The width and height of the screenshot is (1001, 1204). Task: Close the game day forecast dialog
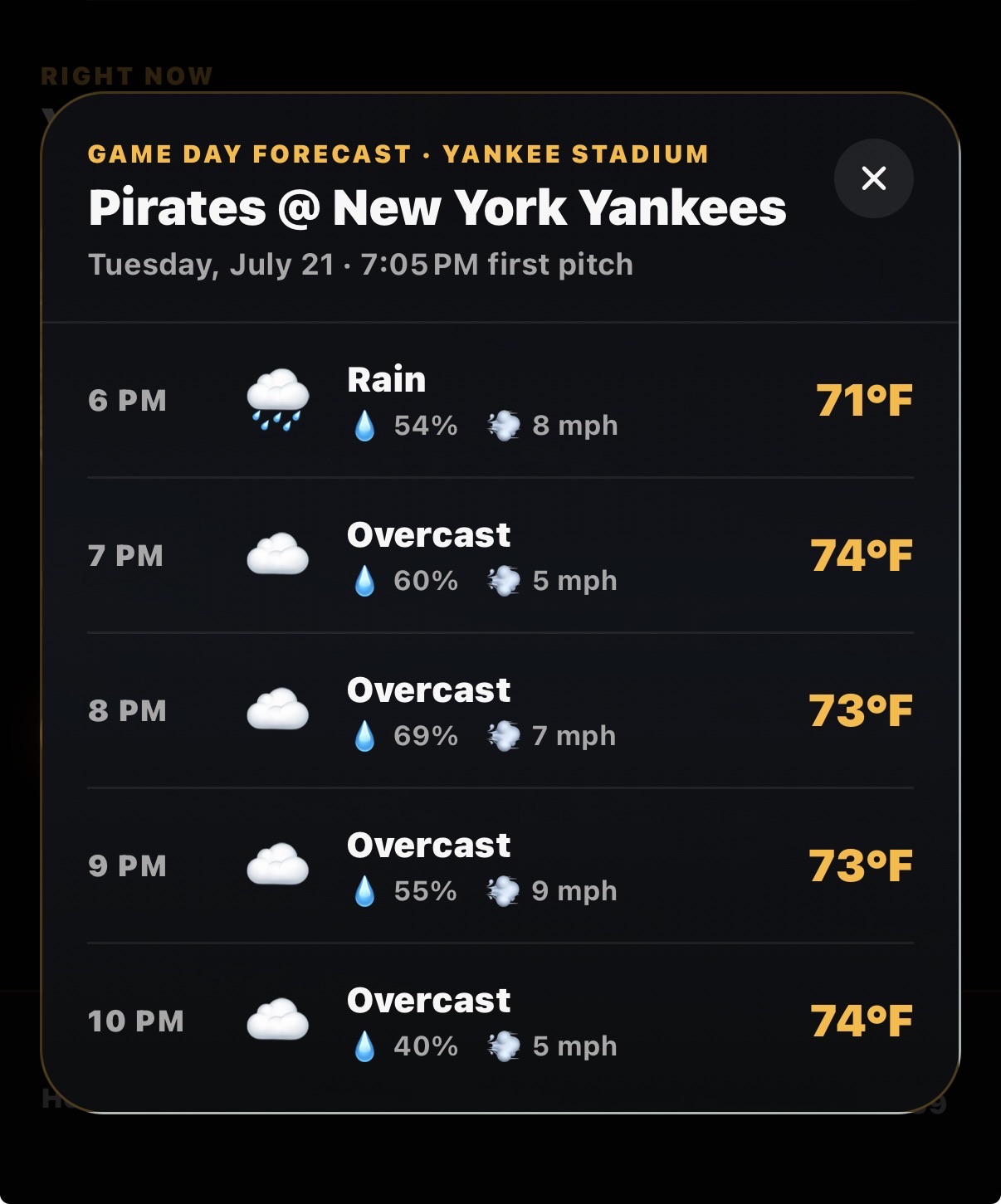(873, 178)
